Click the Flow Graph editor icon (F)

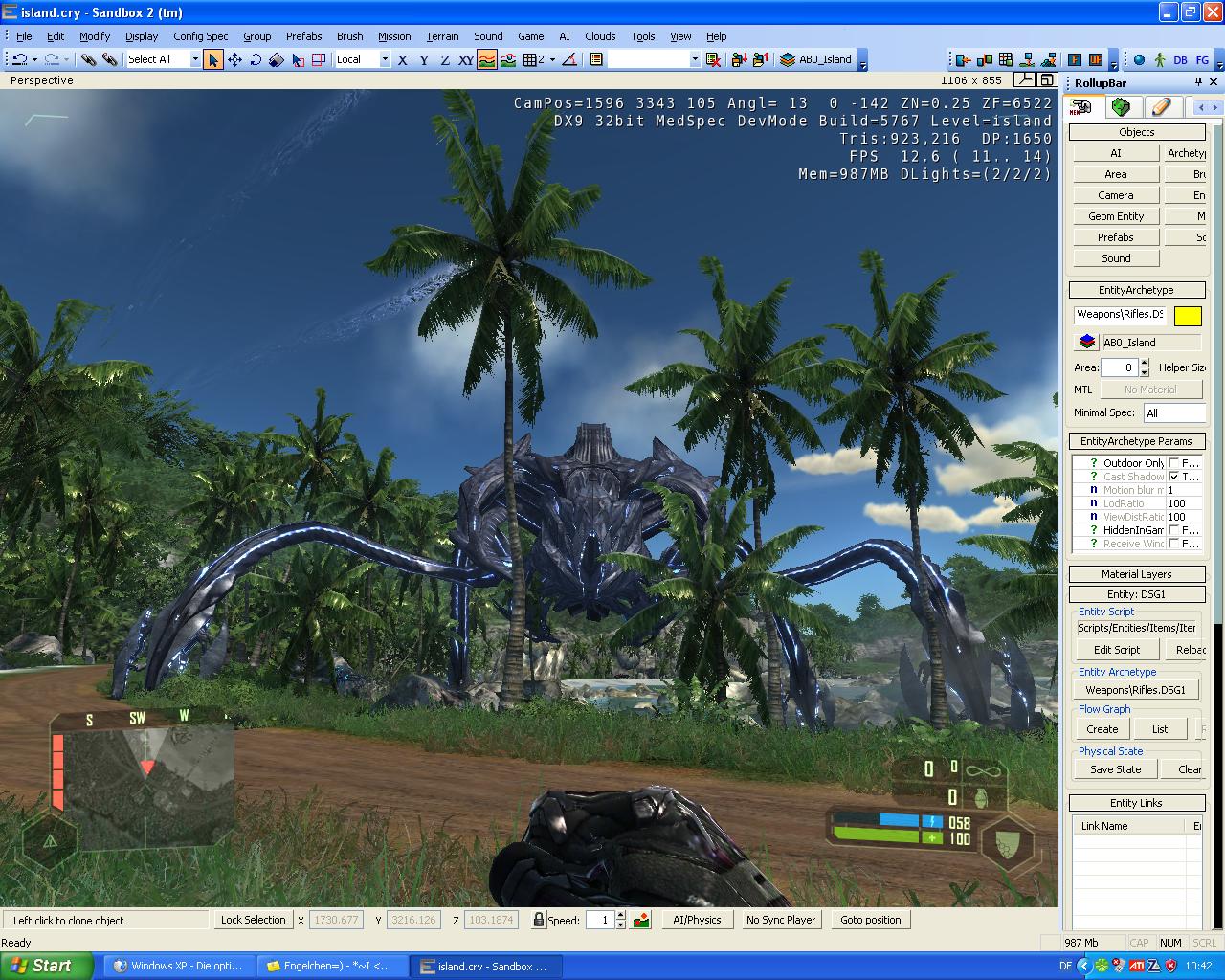(1074, 59)
